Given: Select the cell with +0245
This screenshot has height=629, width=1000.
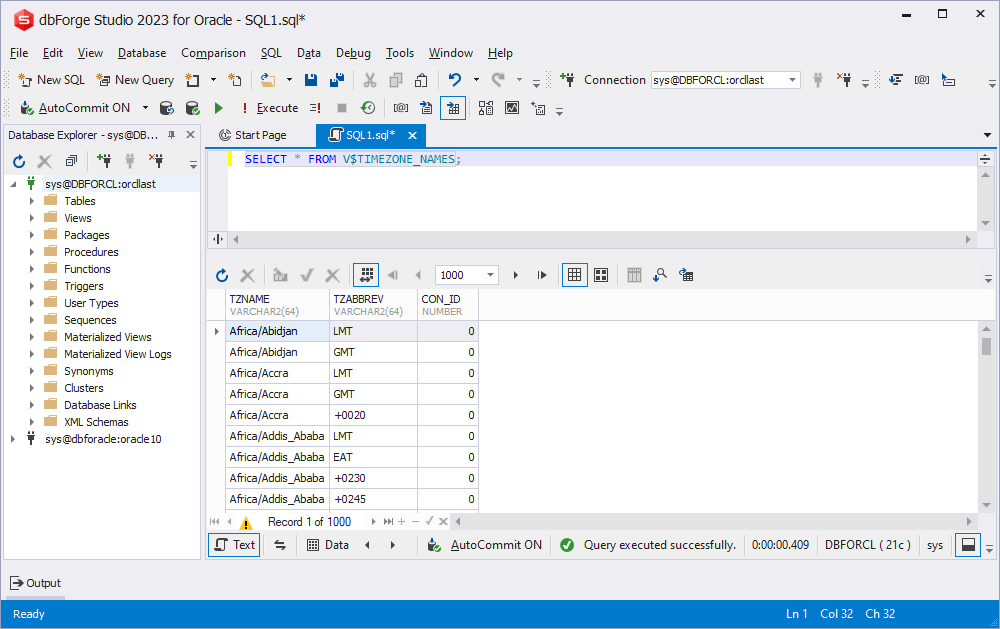Looking at the screenshot, I should tap(374, 500).
